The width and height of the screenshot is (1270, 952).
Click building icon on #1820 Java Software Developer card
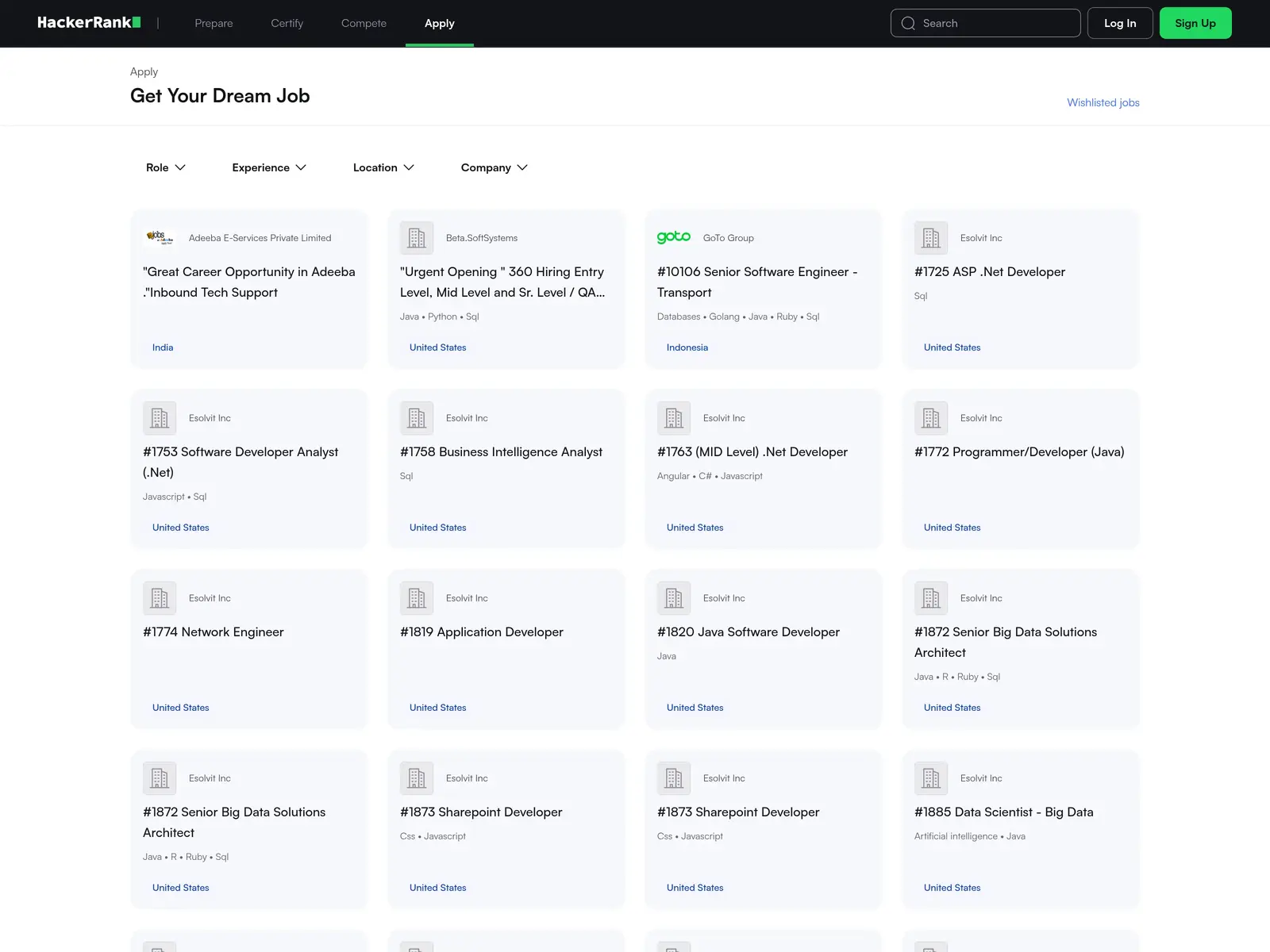(x=674, y=598)
